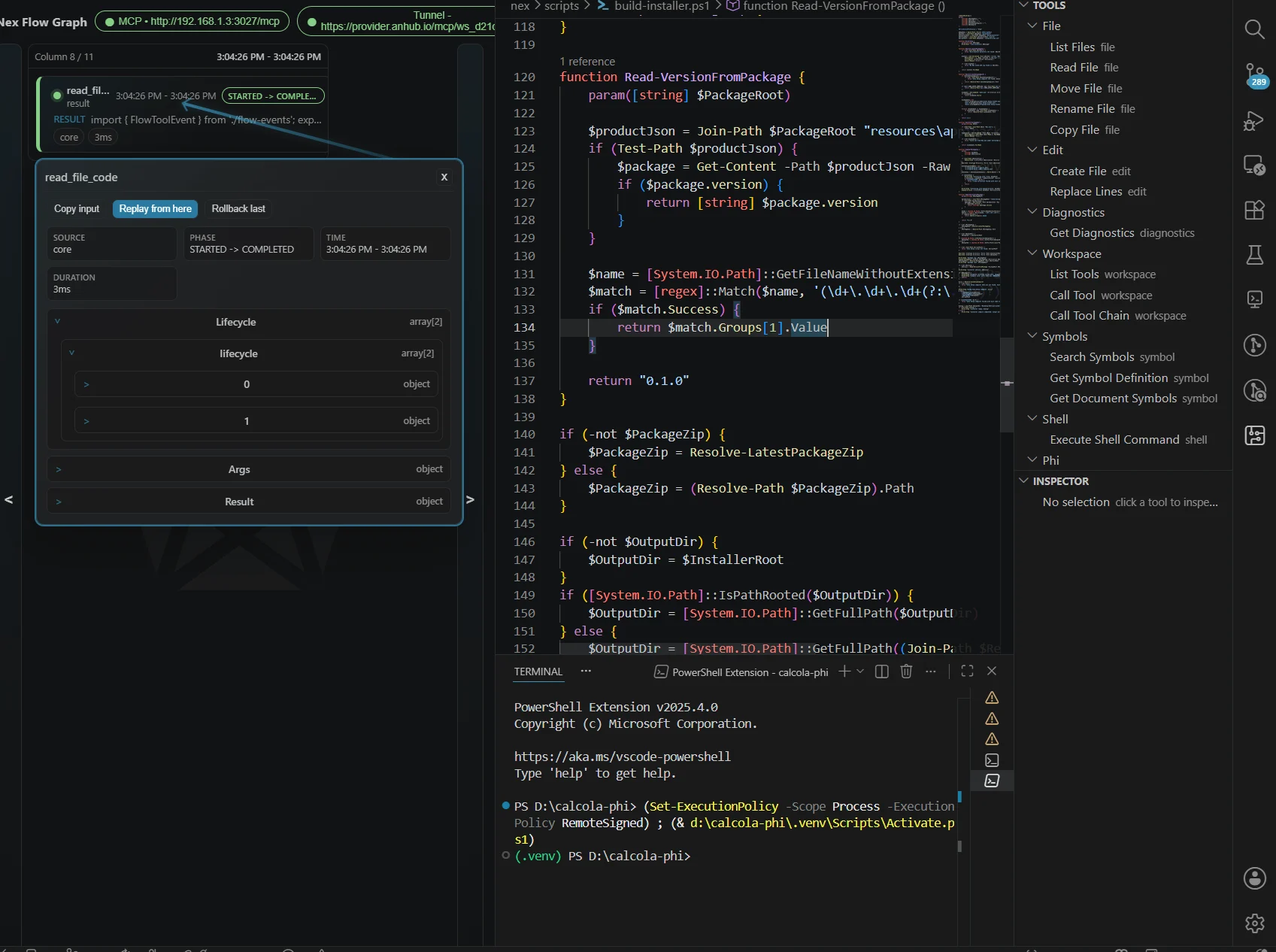Close the terminal panel
1276x952 pixels.
992,671
